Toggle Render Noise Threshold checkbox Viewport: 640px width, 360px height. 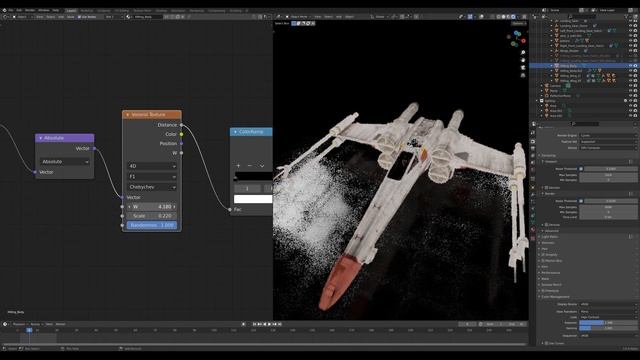click(581, 201)
